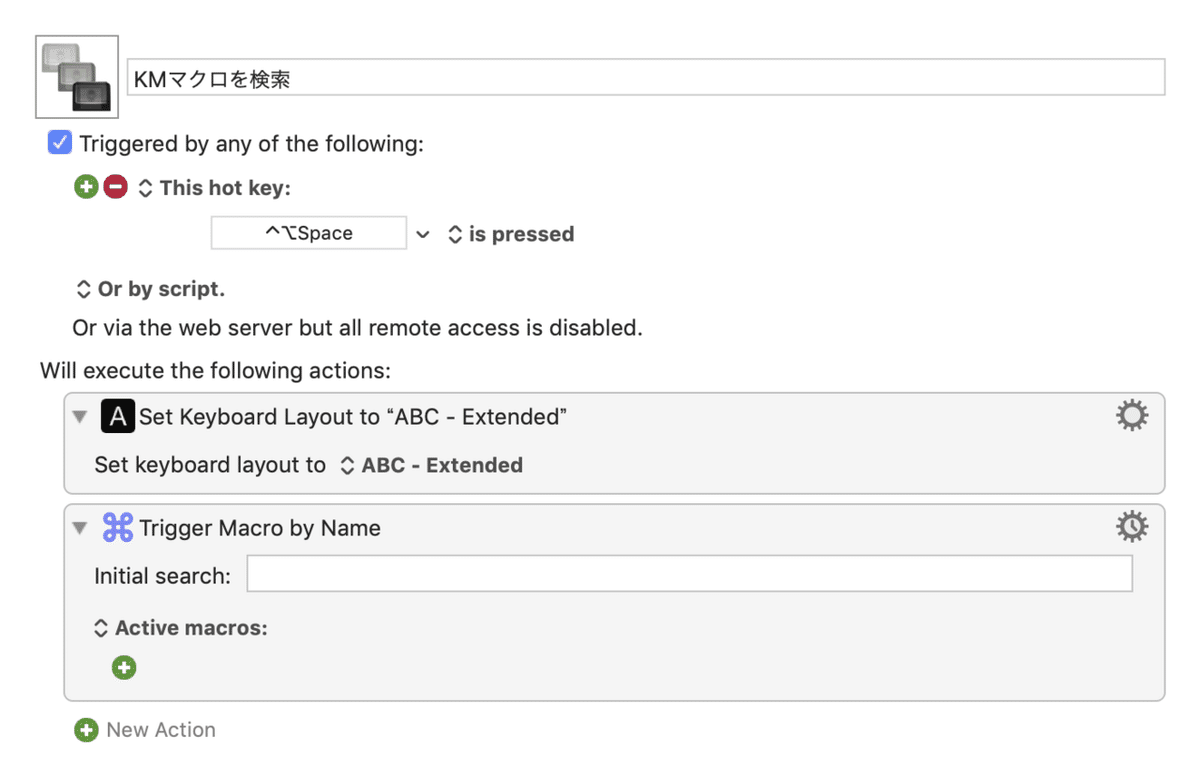This screenshot has width=1200, height=777.
Task: Click the "New Action" button
Action: pyautogui.click(x=145, y=730)
